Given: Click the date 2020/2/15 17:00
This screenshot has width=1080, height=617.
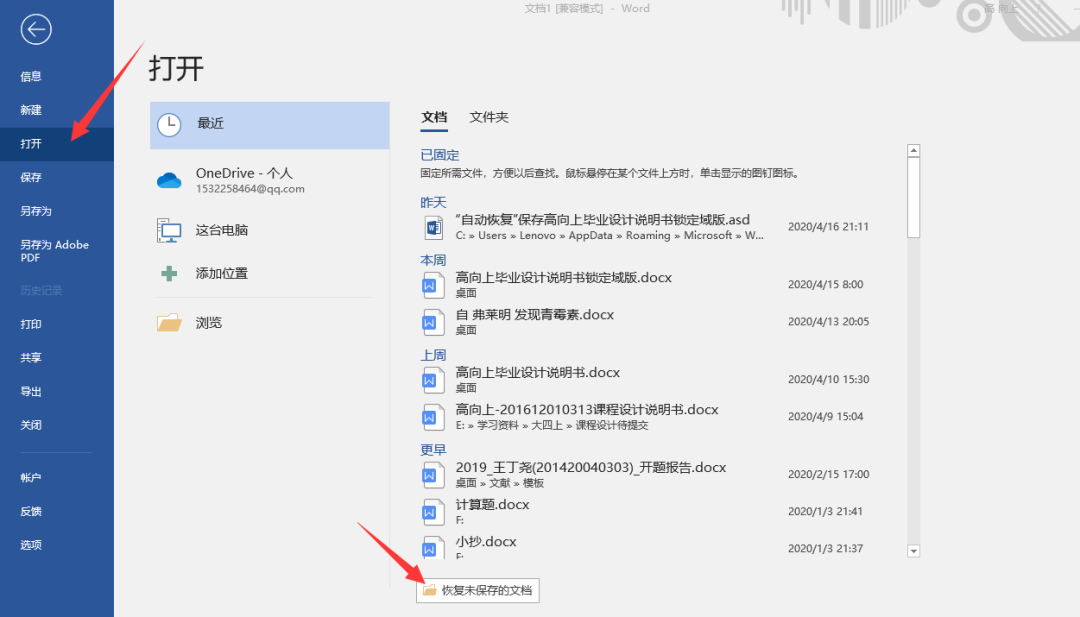Looking at the screenshot, I should coord(828,474).
